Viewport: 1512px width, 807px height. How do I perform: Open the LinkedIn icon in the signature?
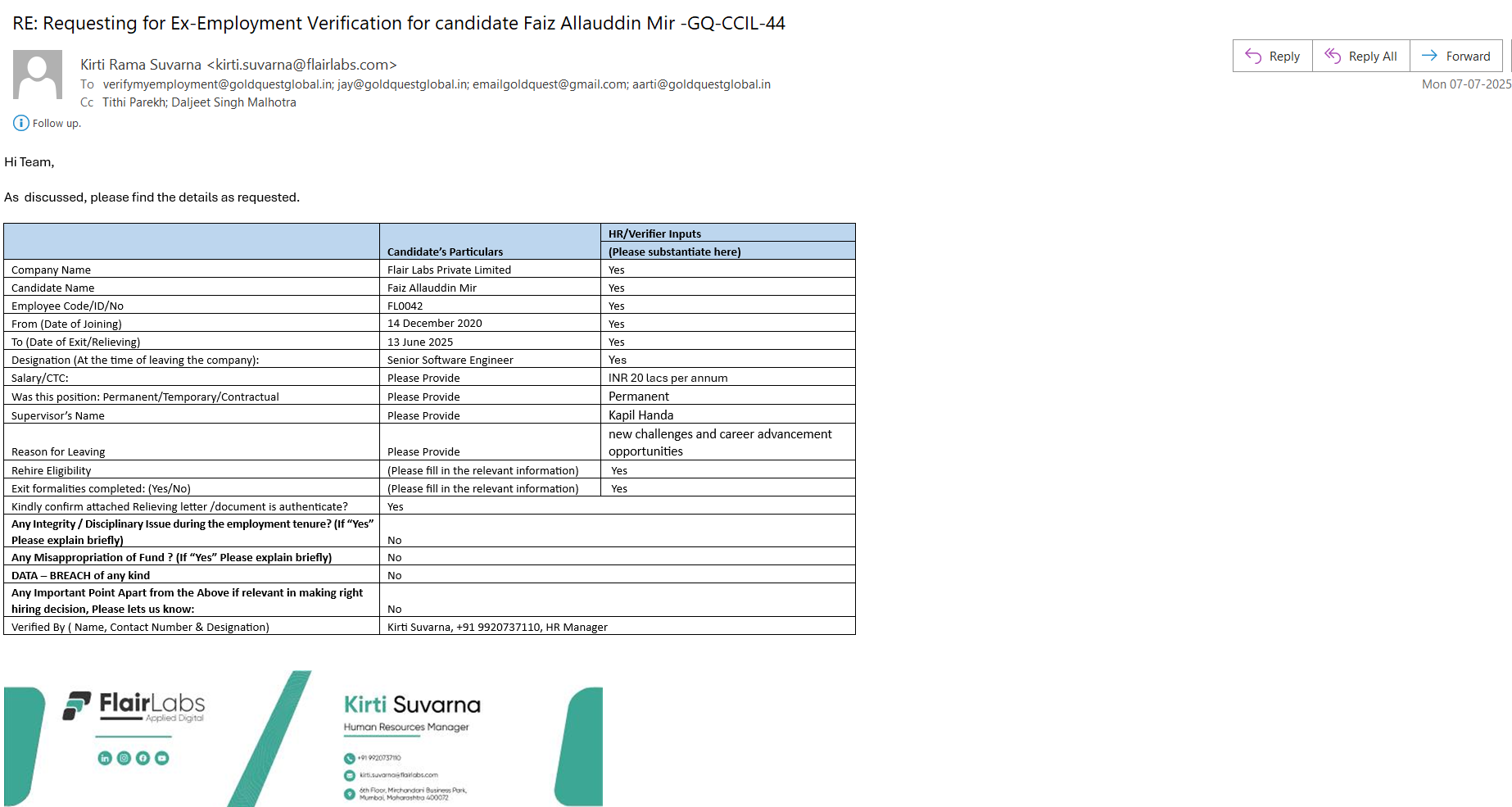(x=105, y=758)
